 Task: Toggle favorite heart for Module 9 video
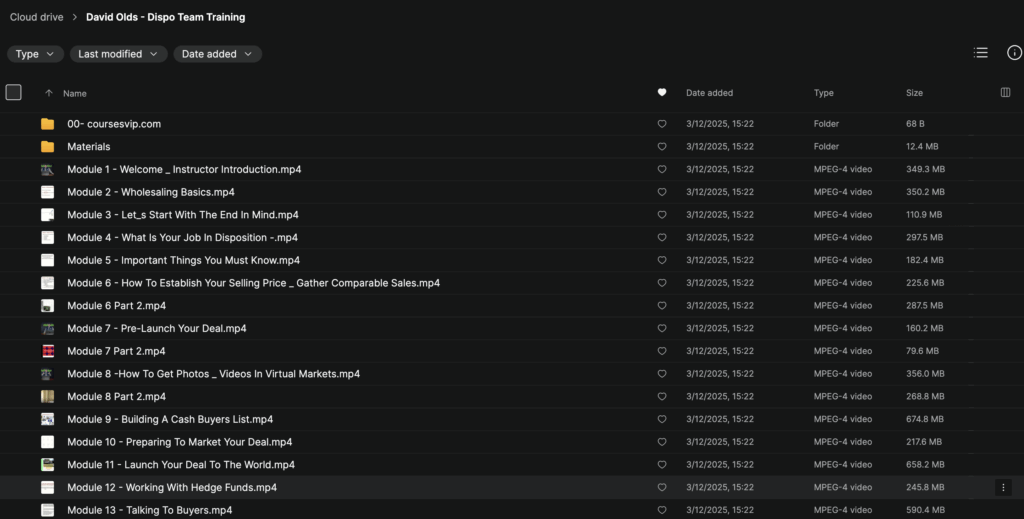coord(661,420)
